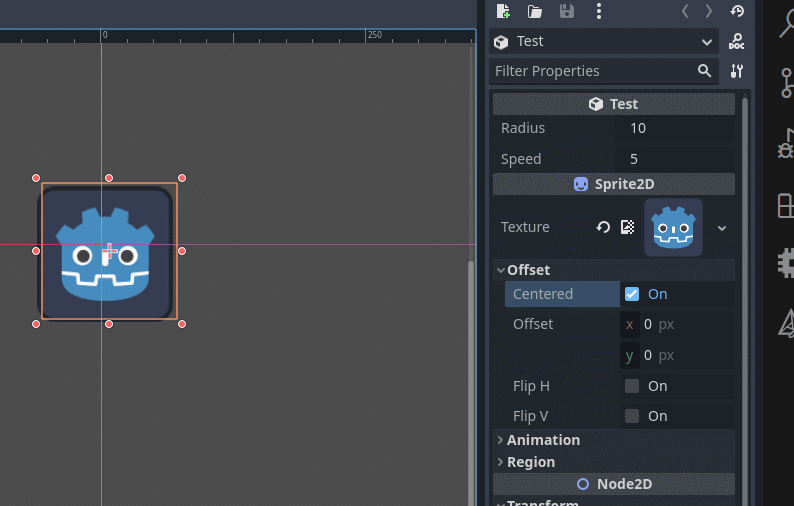Click the sprite's top-middle resize handle

(109, 178)
